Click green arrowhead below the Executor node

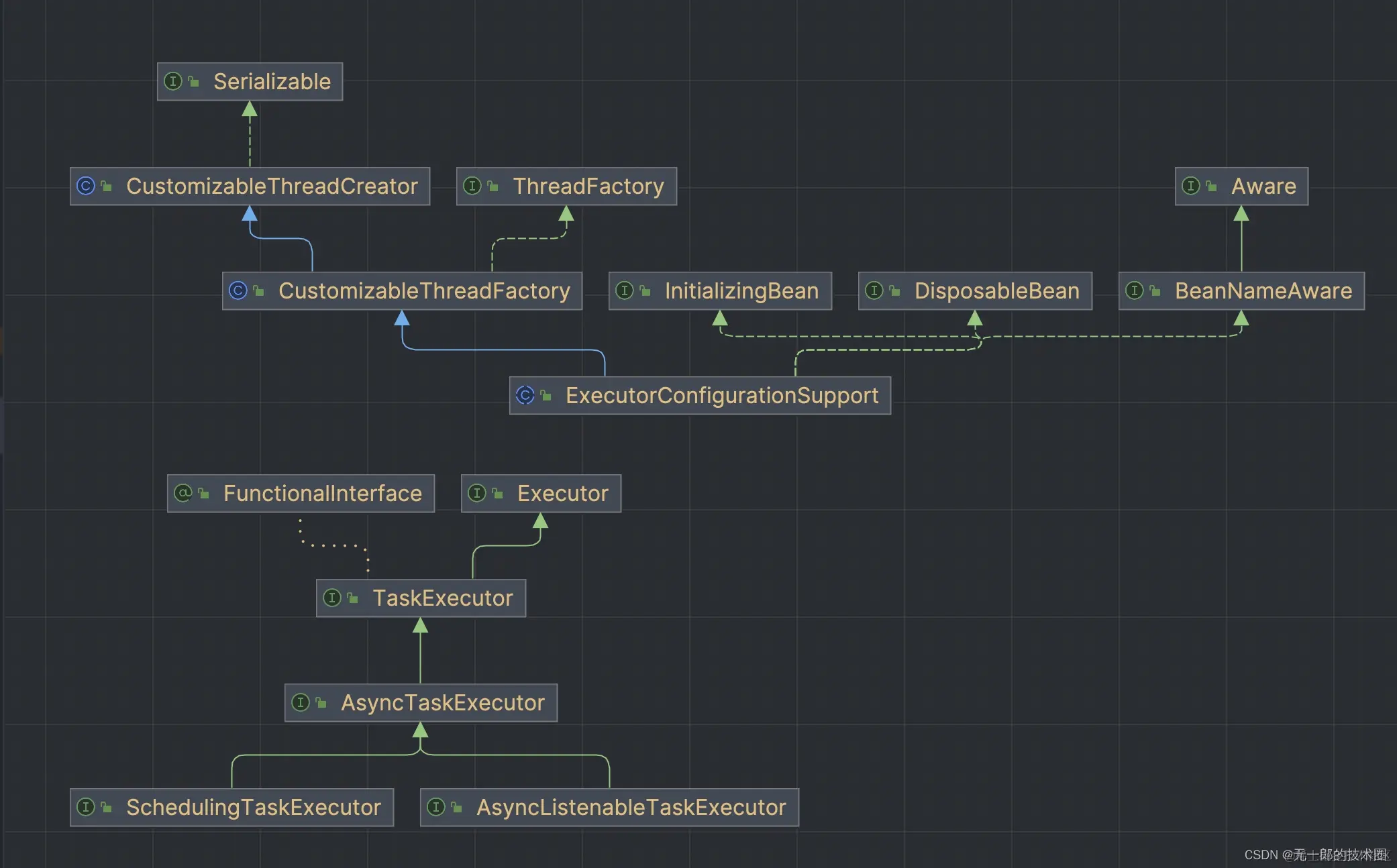point(540,521)
